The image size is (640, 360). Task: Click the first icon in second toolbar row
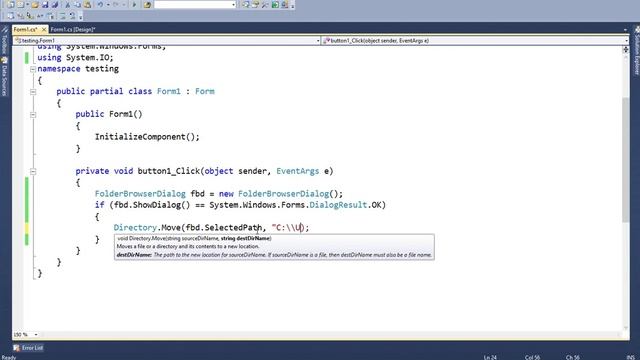11,16
